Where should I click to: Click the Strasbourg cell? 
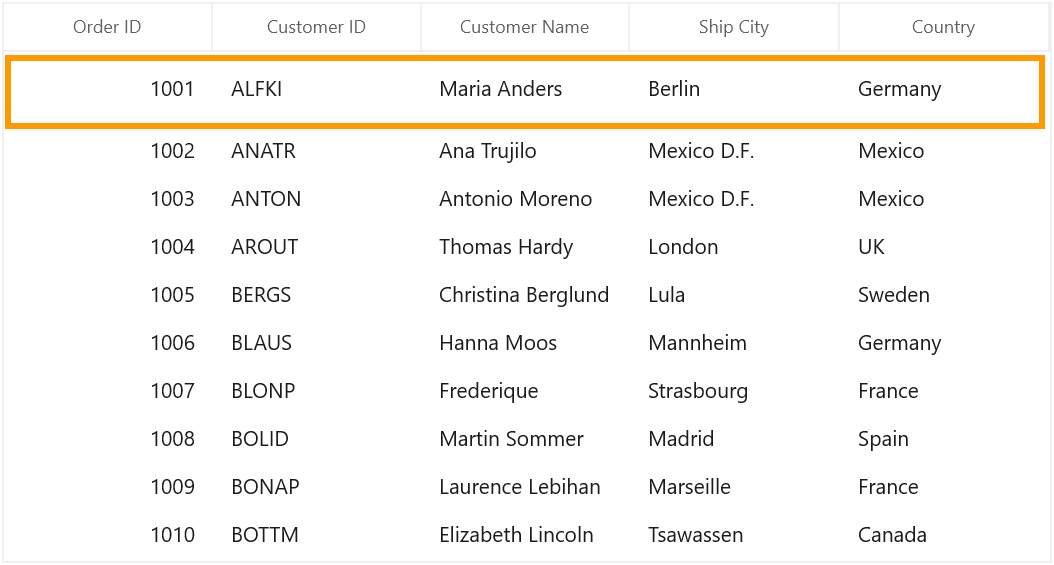click(734, 391)
